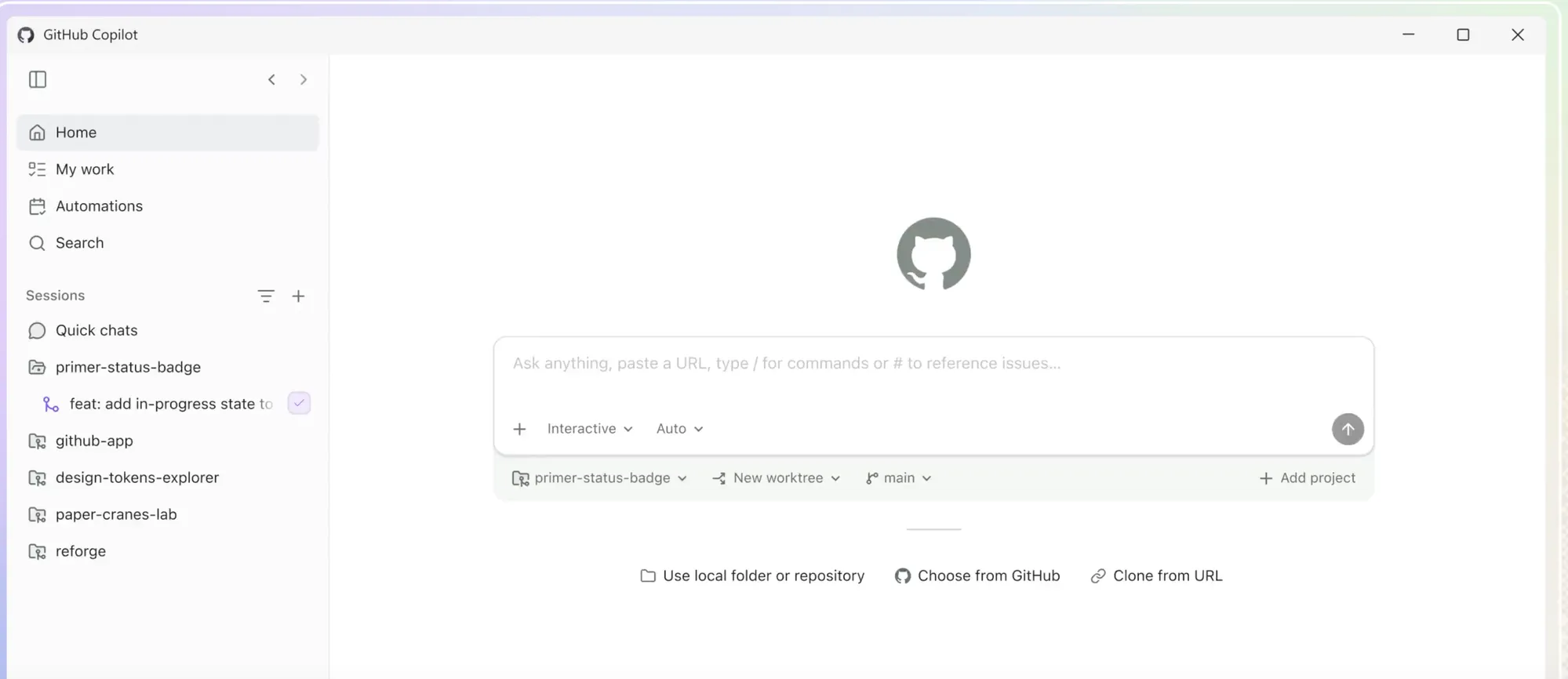Select the github-app project
The width and height of the screenshot is (1568, 679).
168,441
